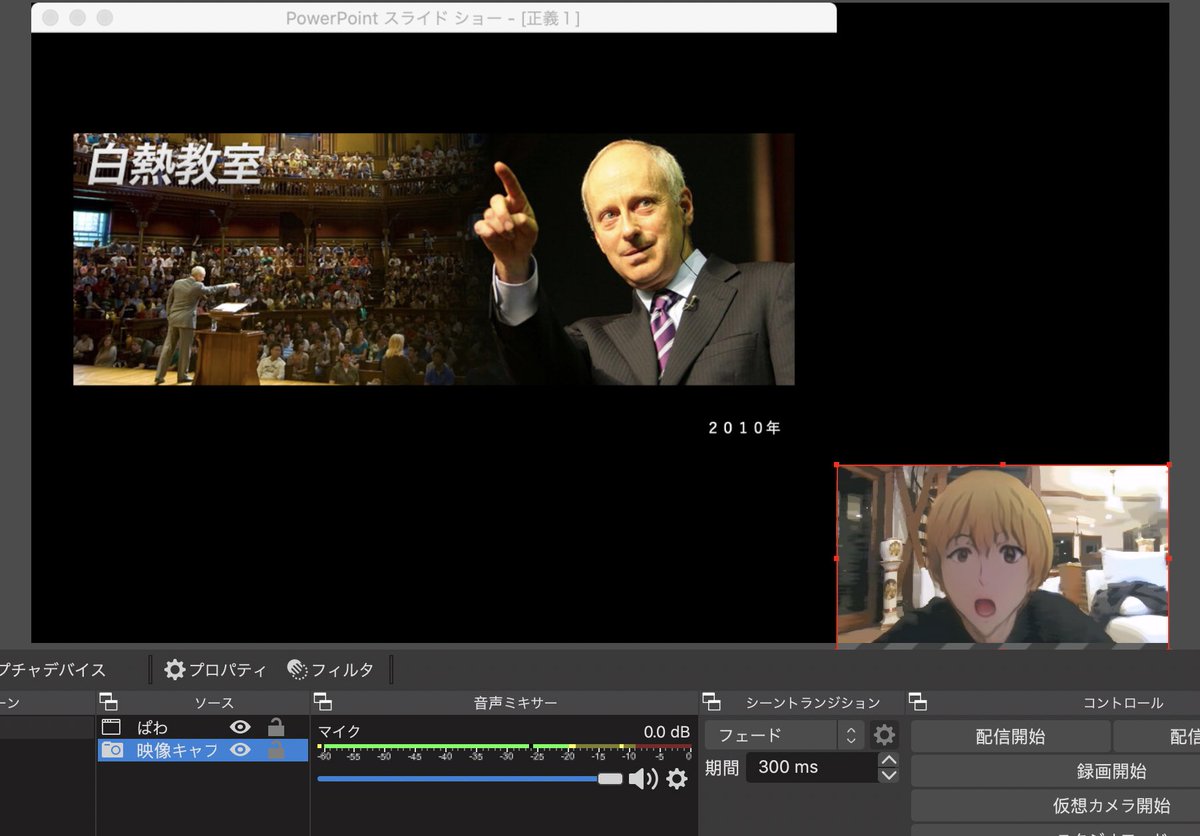Open the マイク audio settings gear
Screen dimensions: 1200x836
(677, 779)
